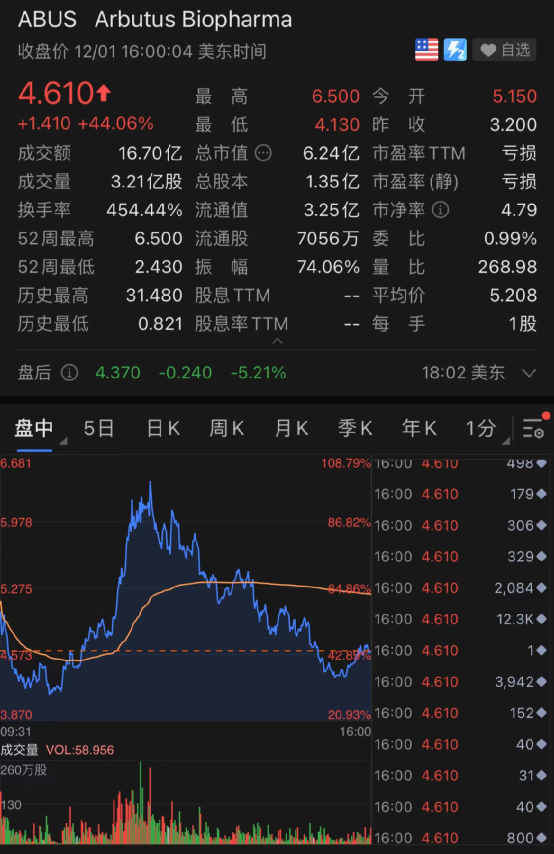Screen dimensions: 554x854
Task: Tap the diamond icon beside trade 31
Action: [541, 776]
